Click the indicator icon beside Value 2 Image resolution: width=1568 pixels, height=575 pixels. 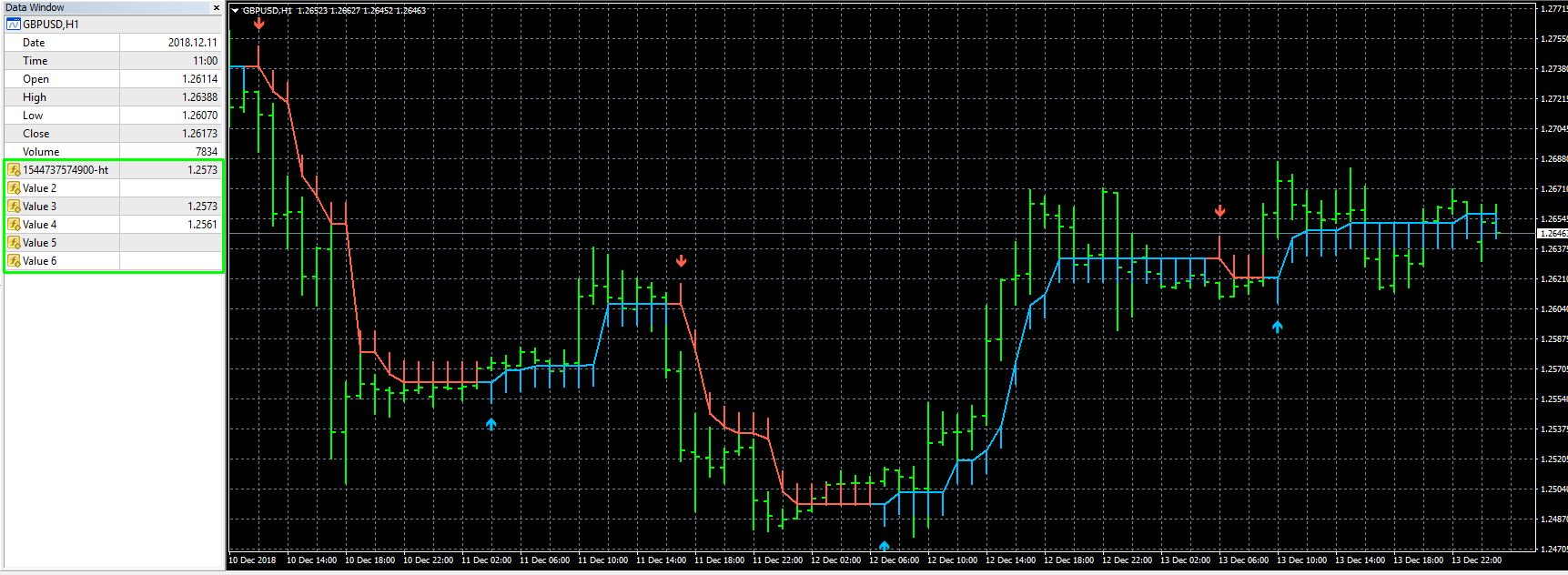pyautogui.click(x=14, y=188)
